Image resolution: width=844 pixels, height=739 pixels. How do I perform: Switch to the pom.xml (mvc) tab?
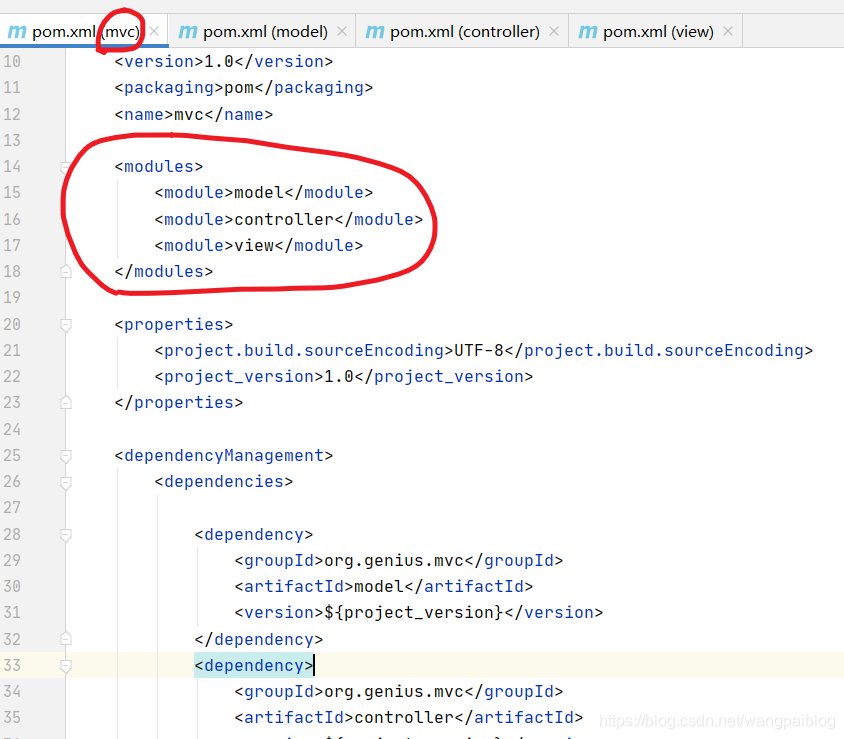pyautogui.click(x=85, y=31)
